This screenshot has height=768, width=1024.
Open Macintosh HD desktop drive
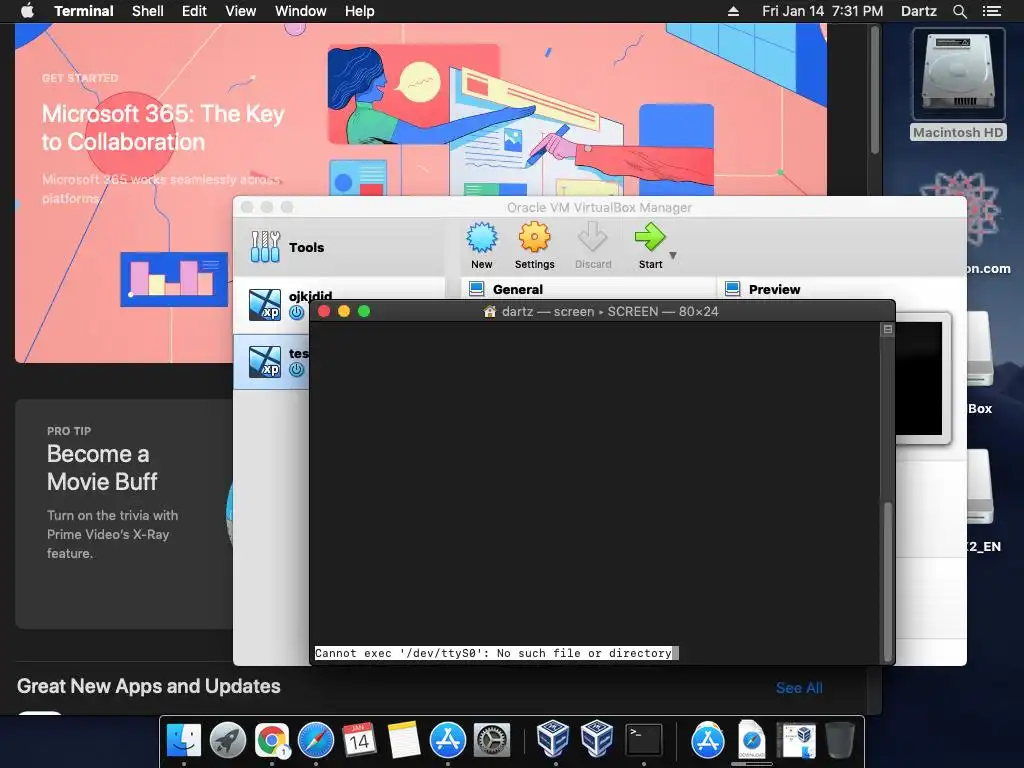point(958,85)
